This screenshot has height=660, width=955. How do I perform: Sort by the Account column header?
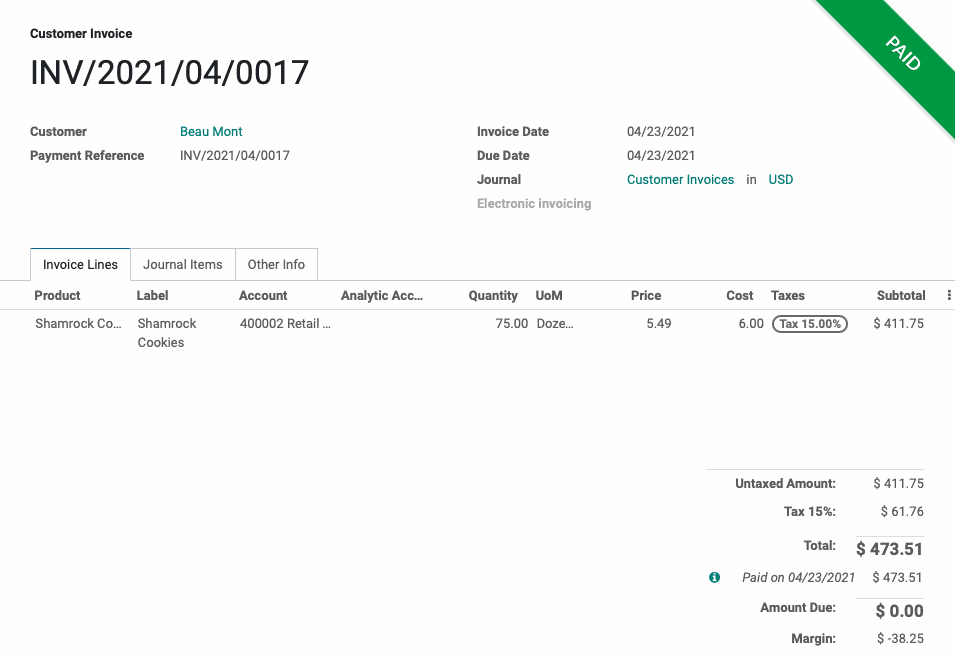(263, 295)
